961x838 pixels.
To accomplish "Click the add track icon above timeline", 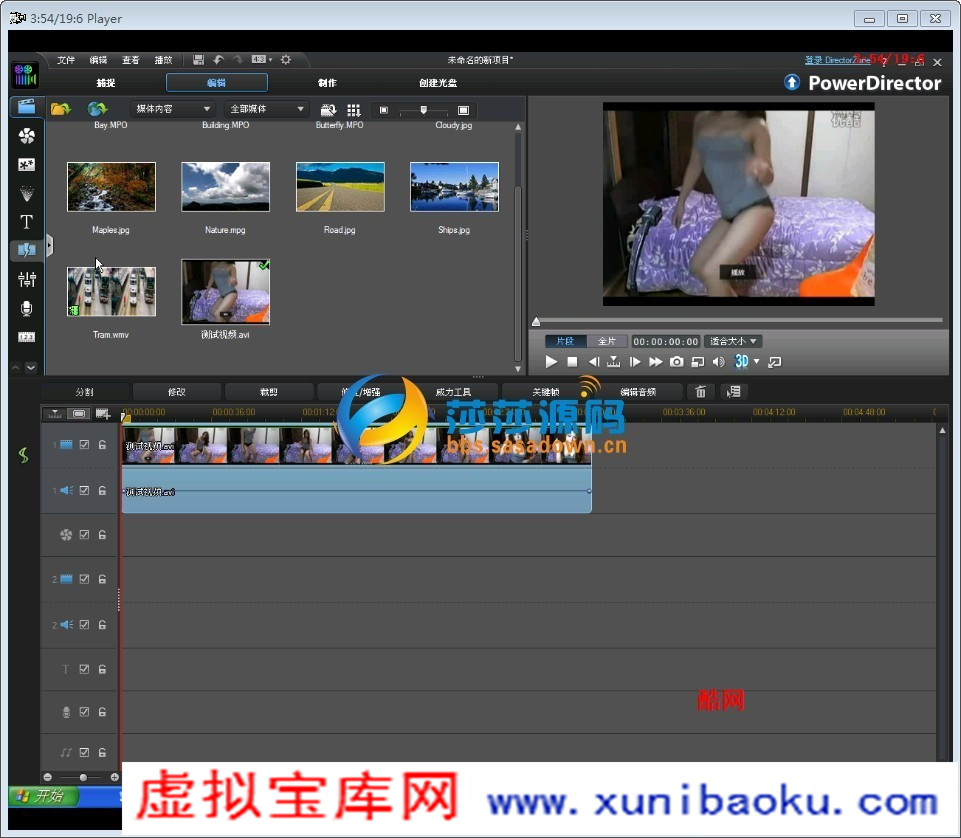I will click(x=103, y=413).
